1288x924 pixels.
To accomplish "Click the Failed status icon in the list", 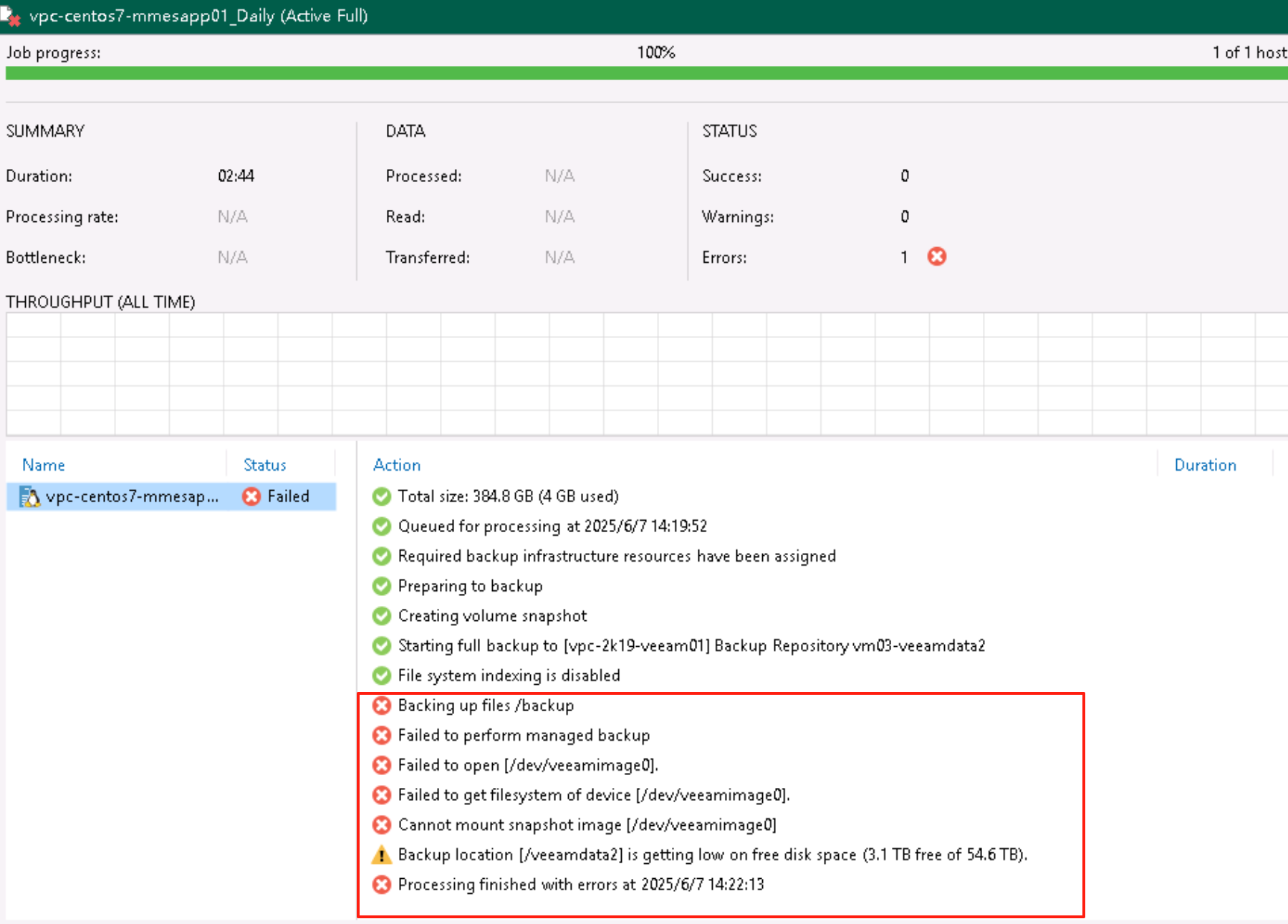I will [251, 496].
